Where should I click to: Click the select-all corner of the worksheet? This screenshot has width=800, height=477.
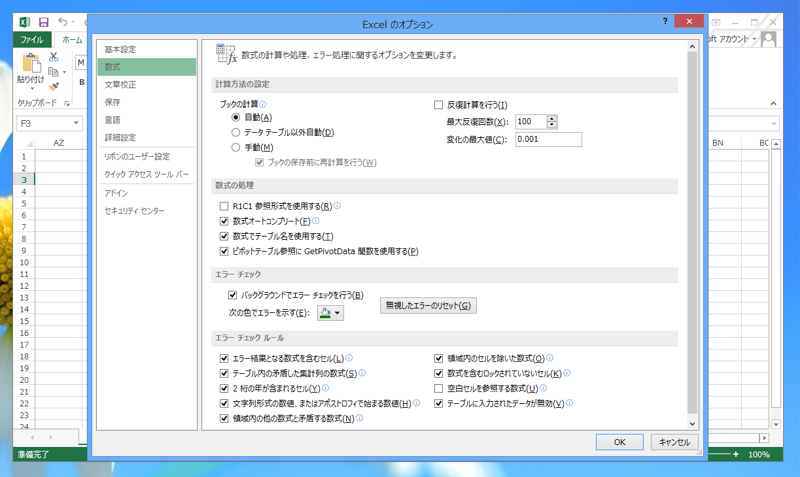pyautogui.click(x=29, y=143)
